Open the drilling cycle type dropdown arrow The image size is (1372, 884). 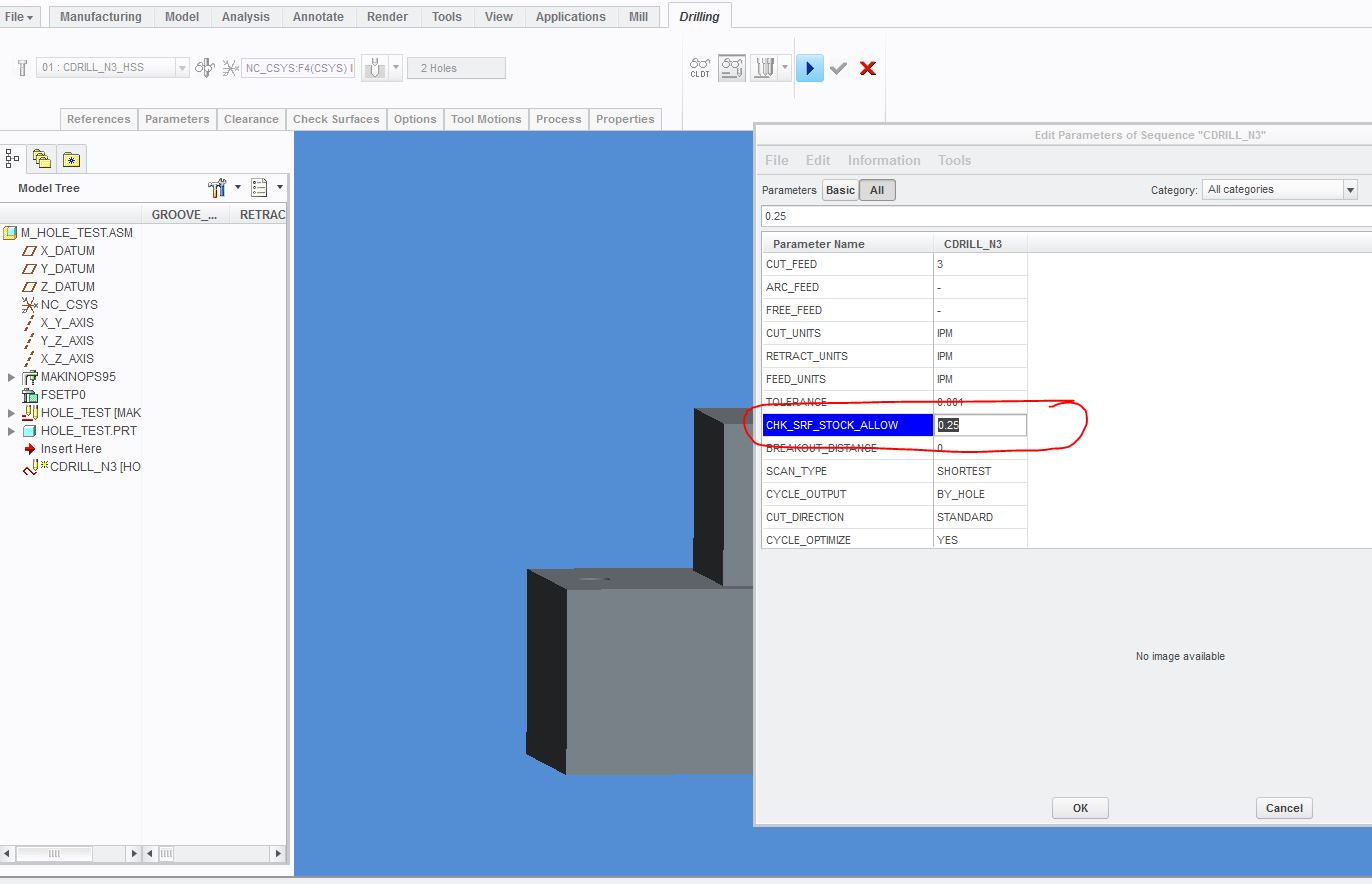point(396,68)
